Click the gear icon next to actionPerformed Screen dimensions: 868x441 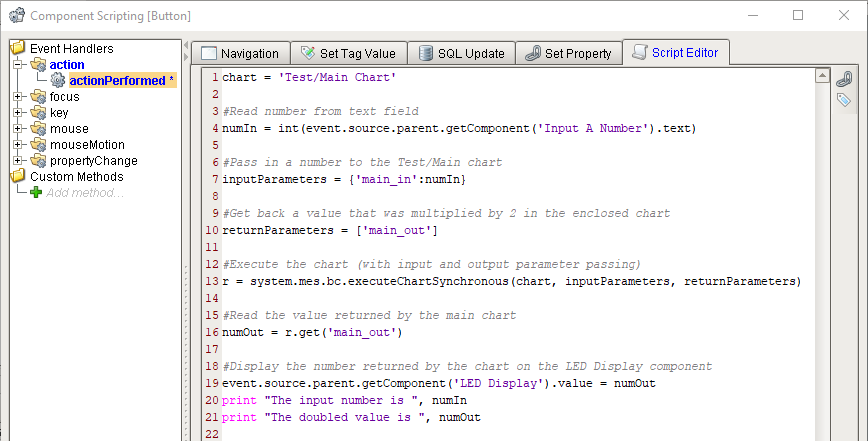click(x=58, y=81)
